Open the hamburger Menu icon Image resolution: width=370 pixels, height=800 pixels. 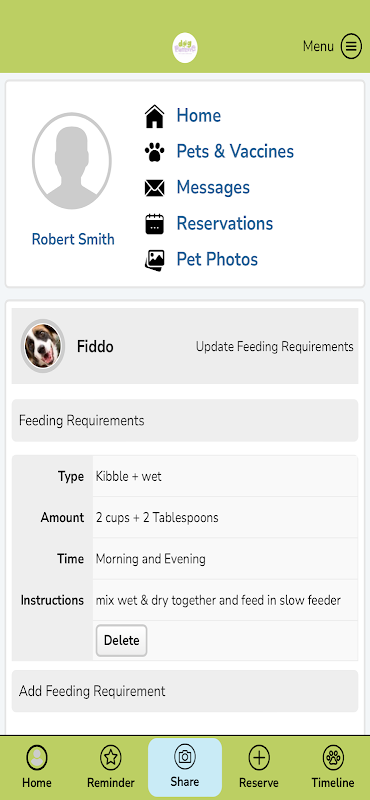(x=351, y=46)
